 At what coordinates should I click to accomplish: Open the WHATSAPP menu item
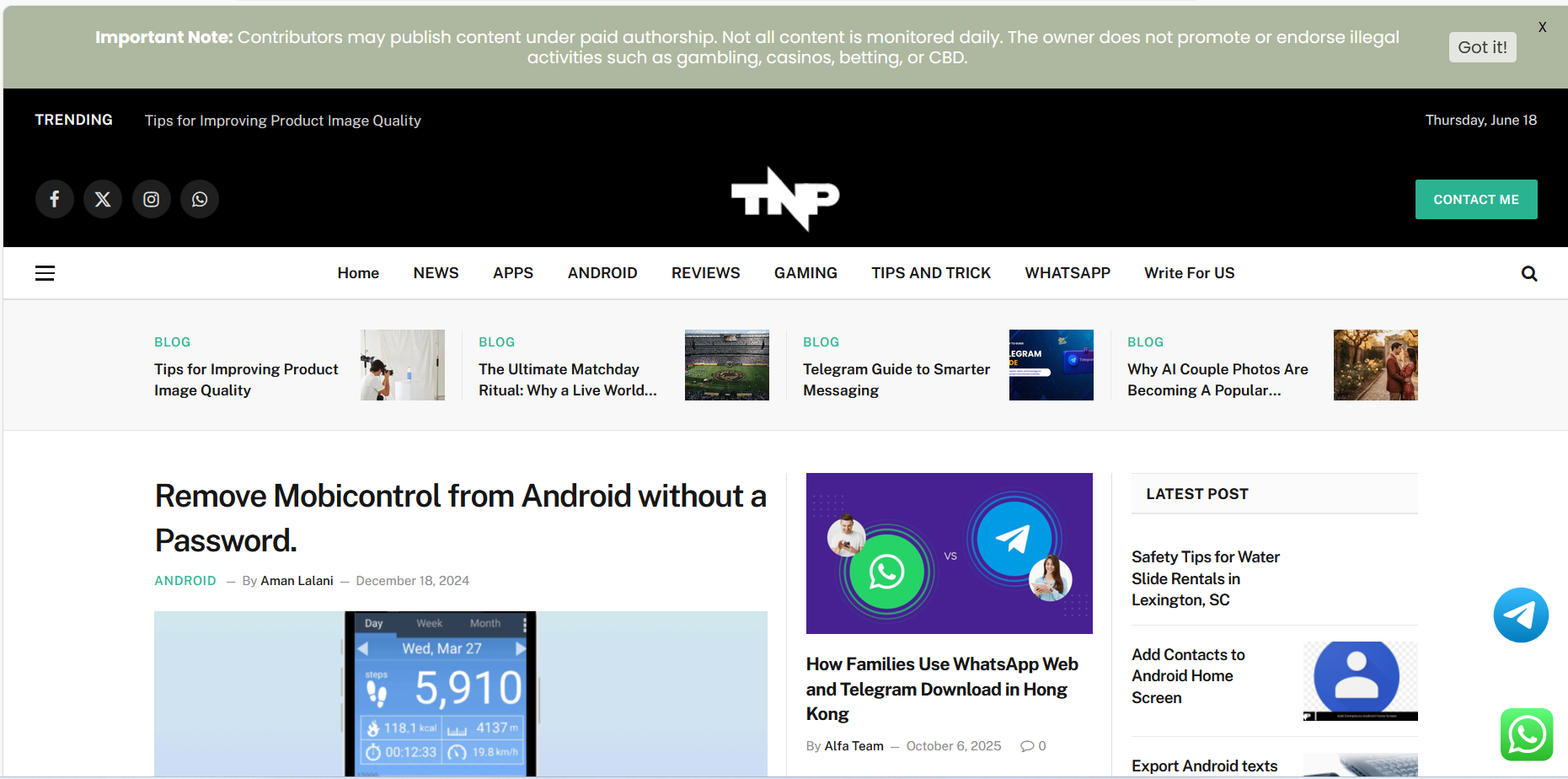pos(1068,273)
